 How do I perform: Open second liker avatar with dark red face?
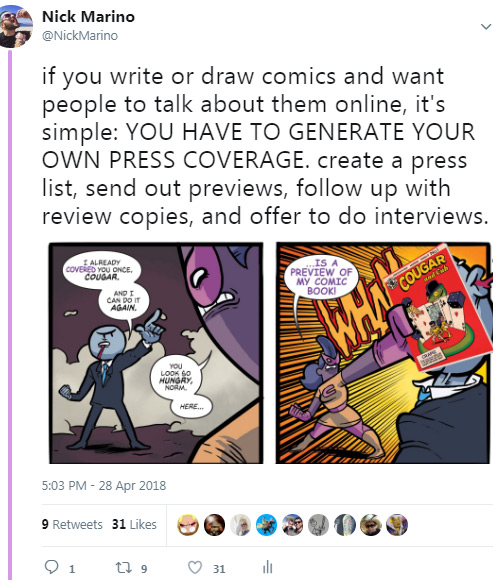point(214,525)
